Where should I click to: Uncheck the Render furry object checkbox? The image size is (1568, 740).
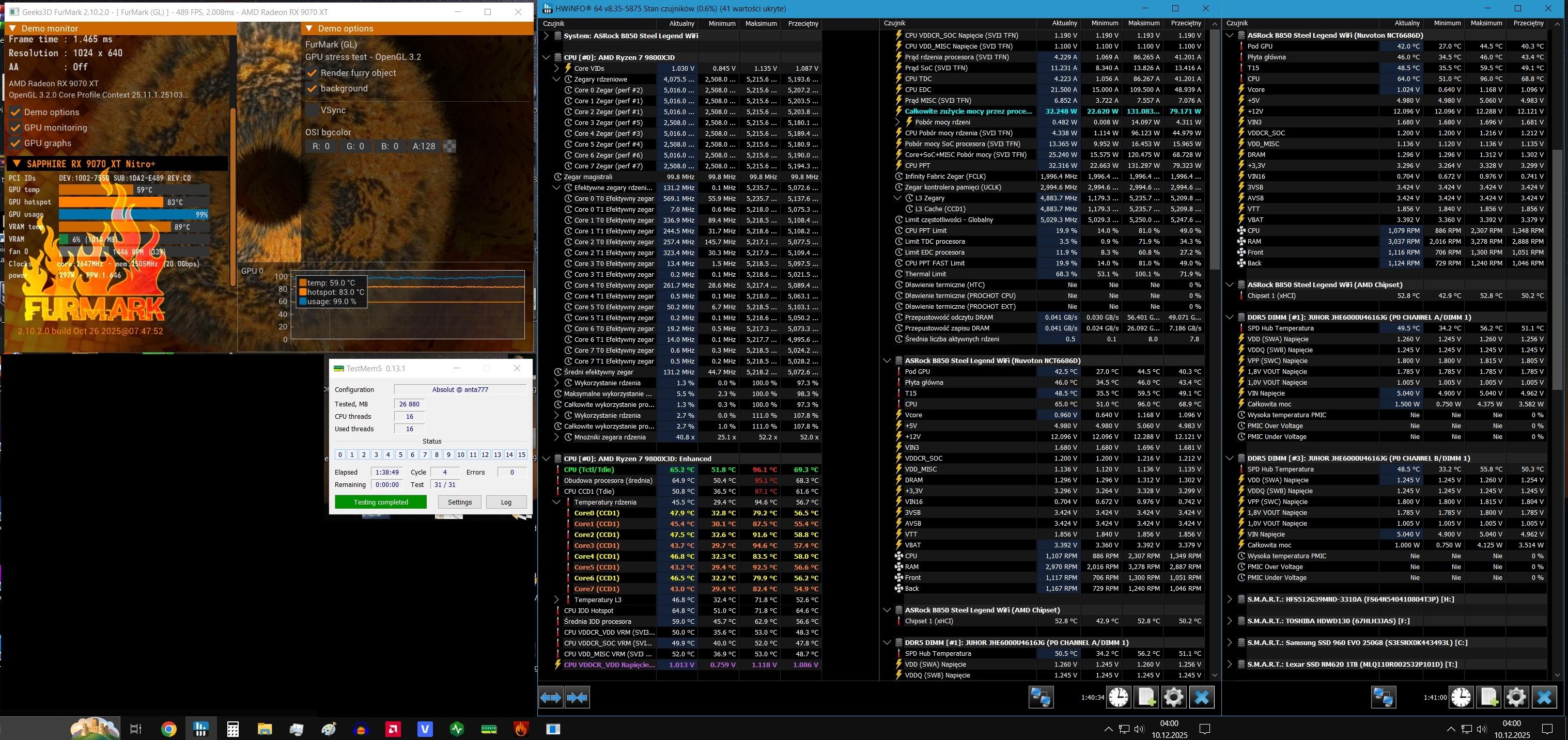(312, 73)
